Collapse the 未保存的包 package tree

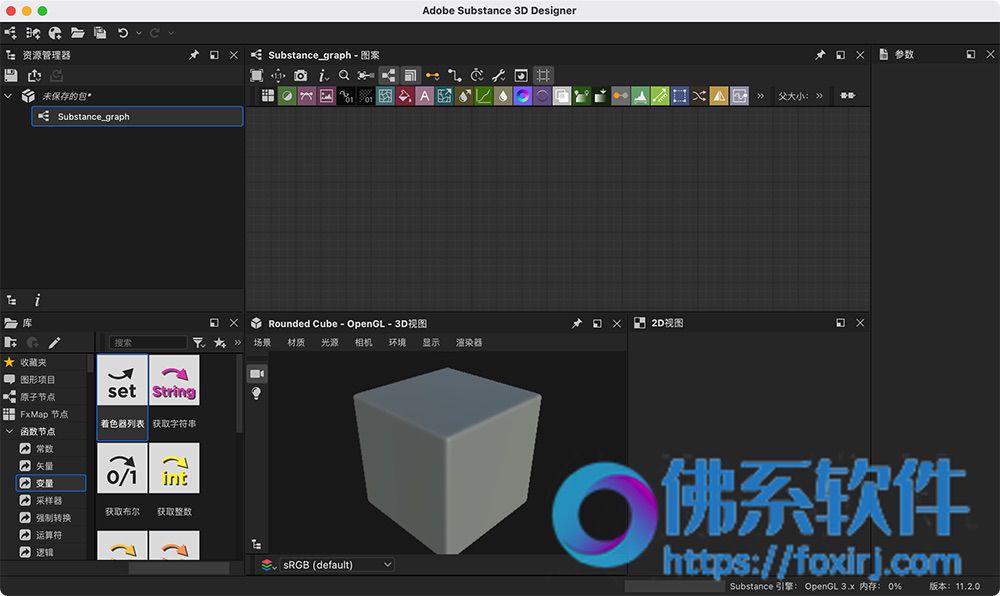pyautogui.click(x=8, y=96)
